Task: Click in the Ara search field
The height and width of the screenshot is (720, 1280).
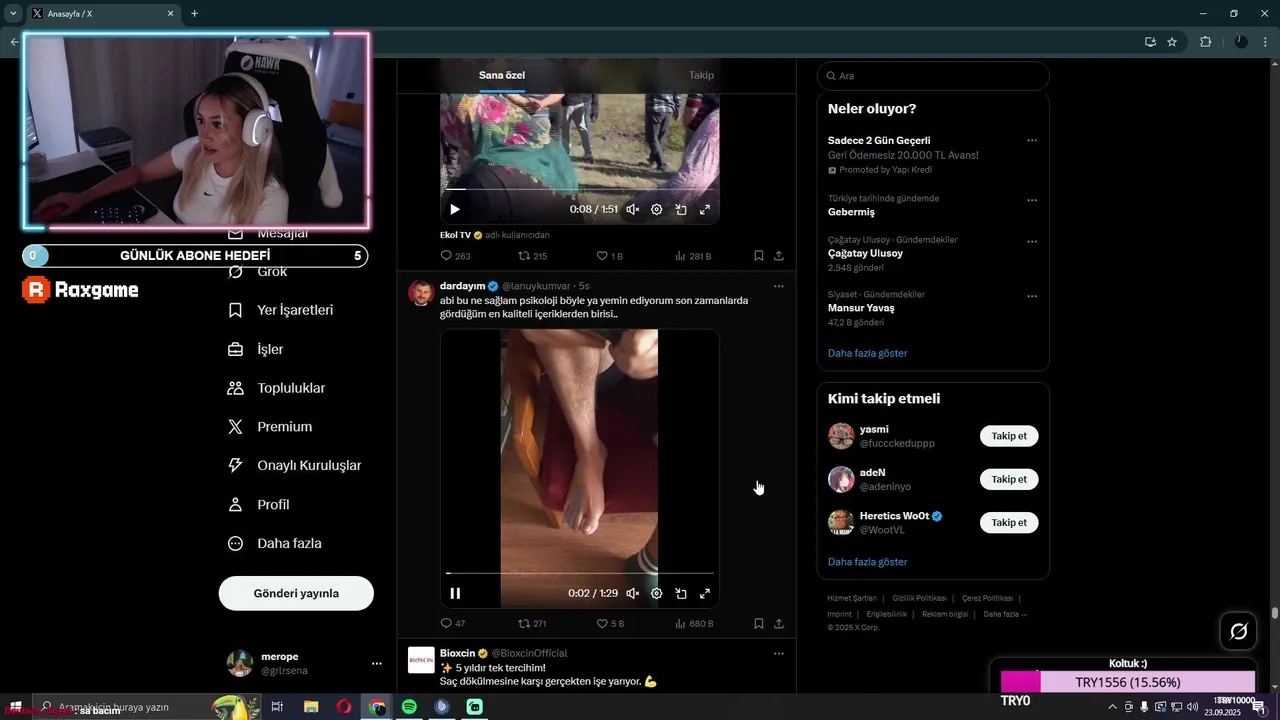Action: (933, 76)
